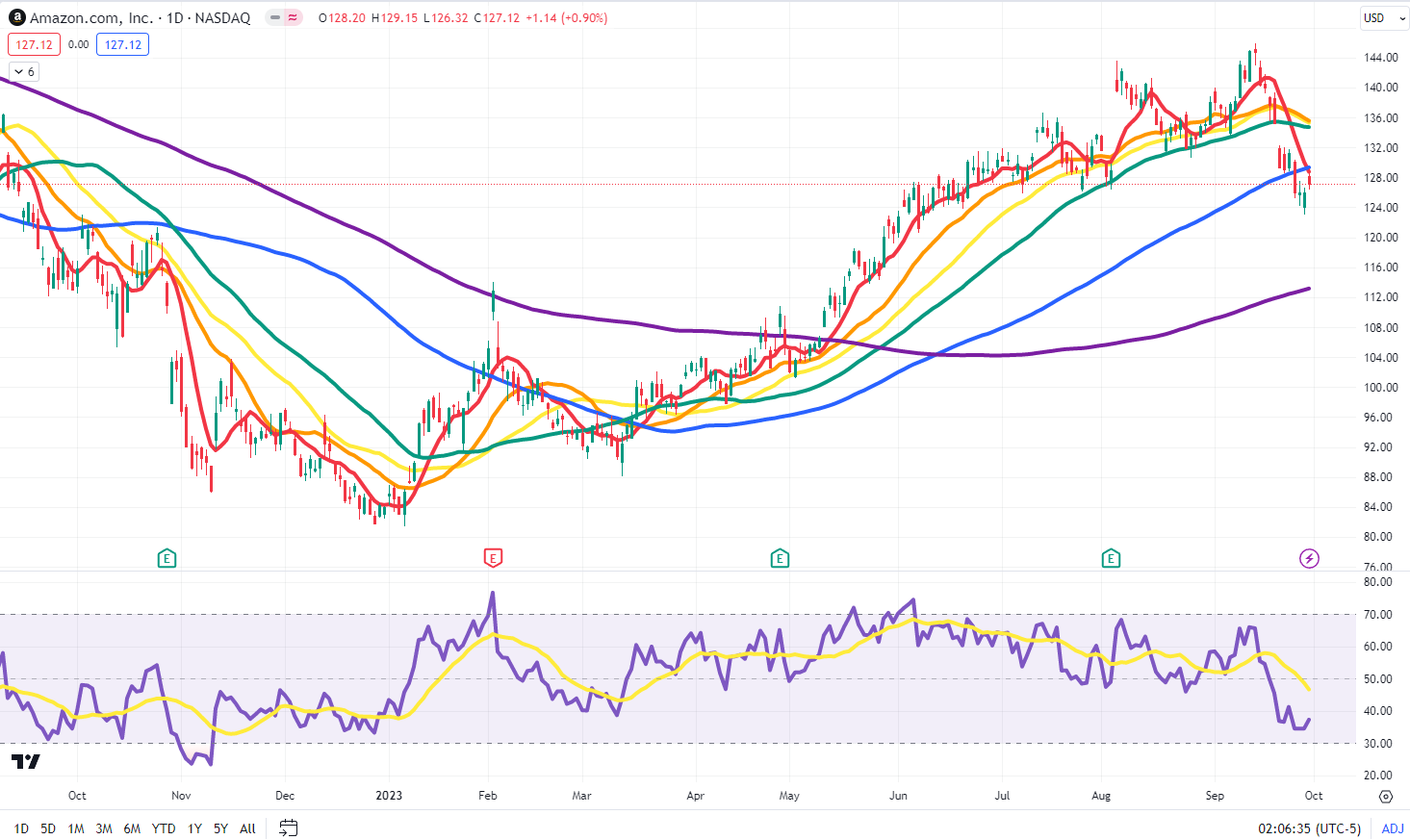Click the 80.00 price axis label

pos(1380,537)
